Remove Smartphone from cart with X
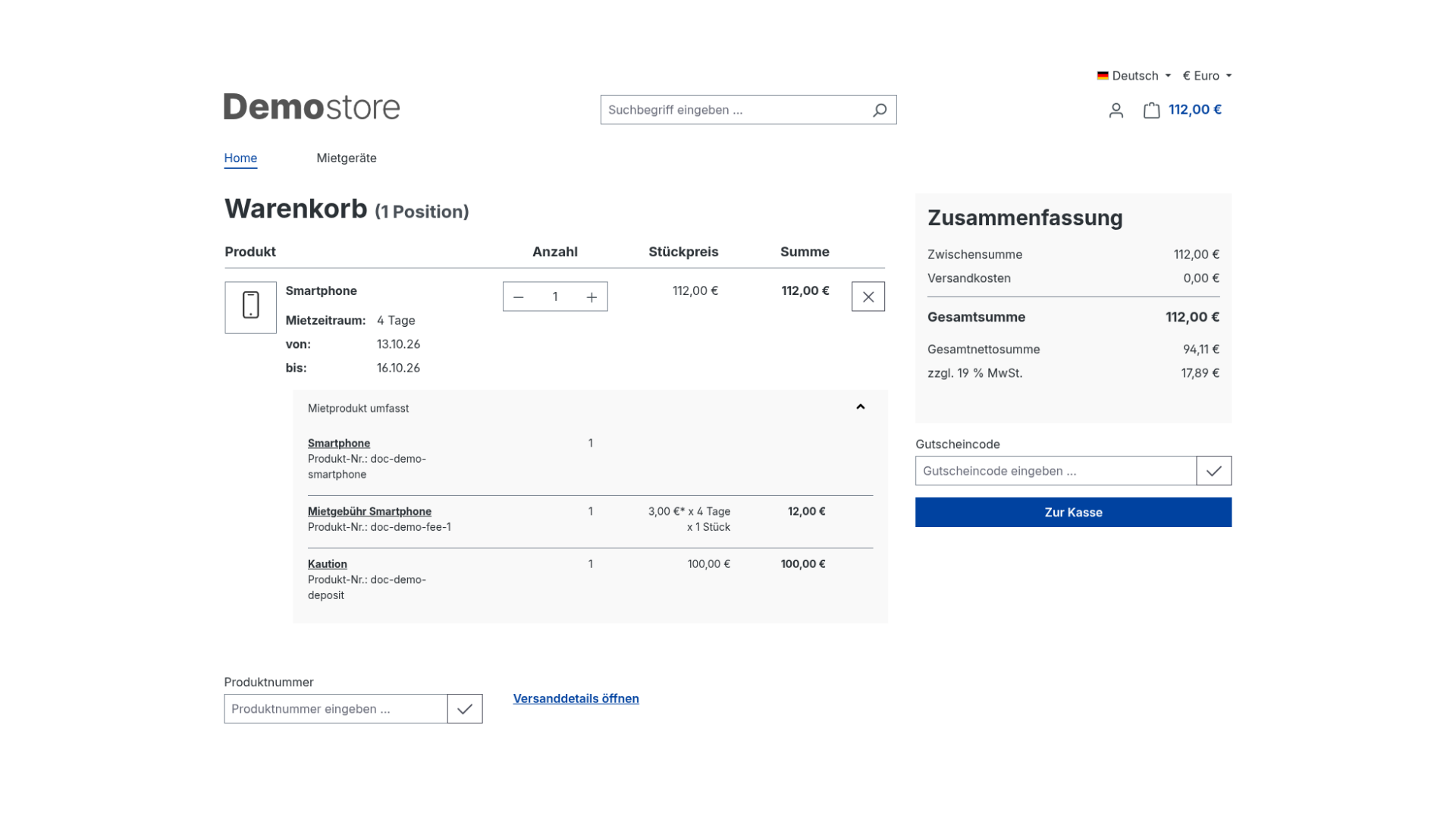 [868, 297]
